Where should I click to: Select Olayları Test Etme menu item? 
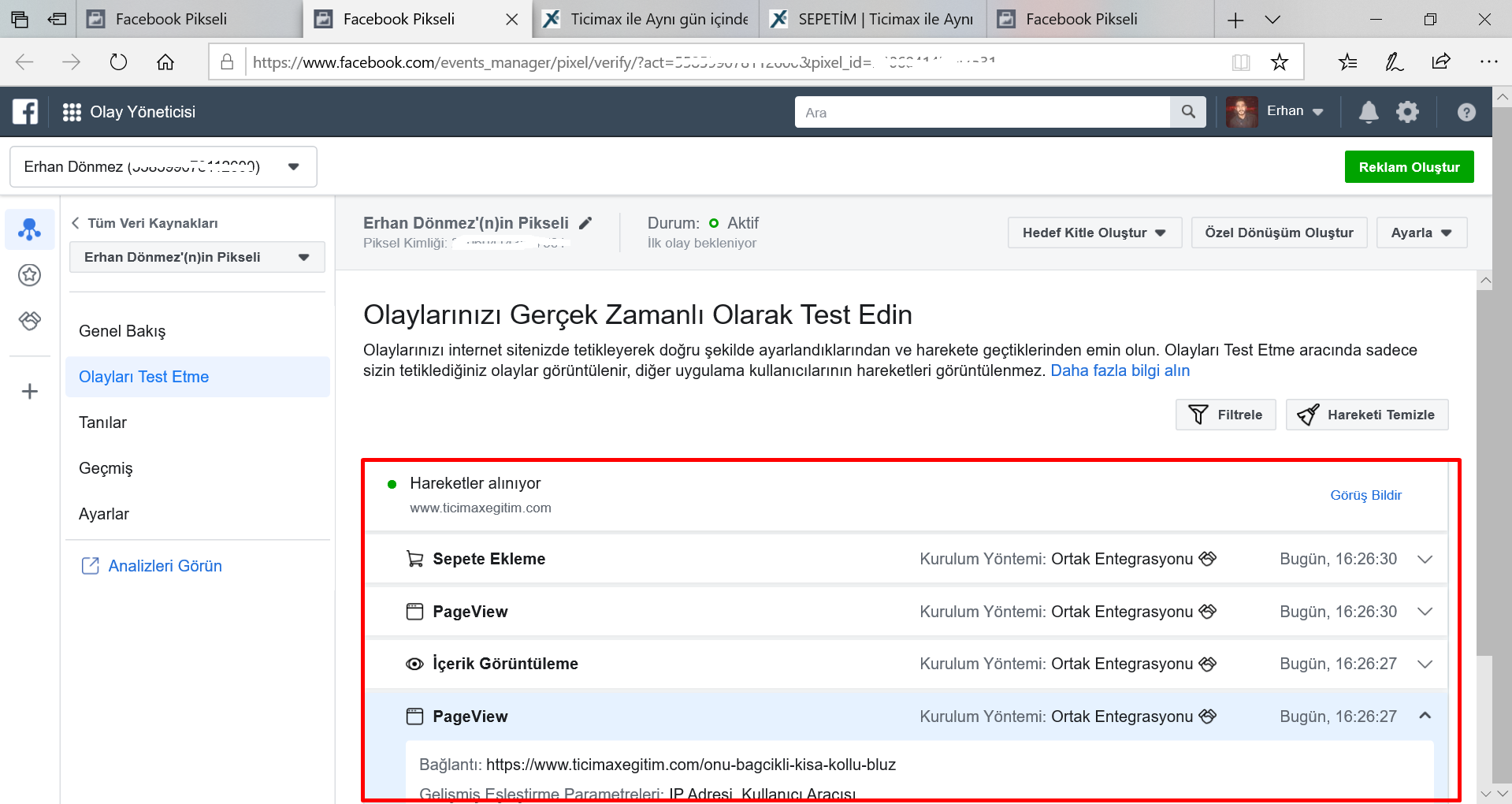pos(197,377)
